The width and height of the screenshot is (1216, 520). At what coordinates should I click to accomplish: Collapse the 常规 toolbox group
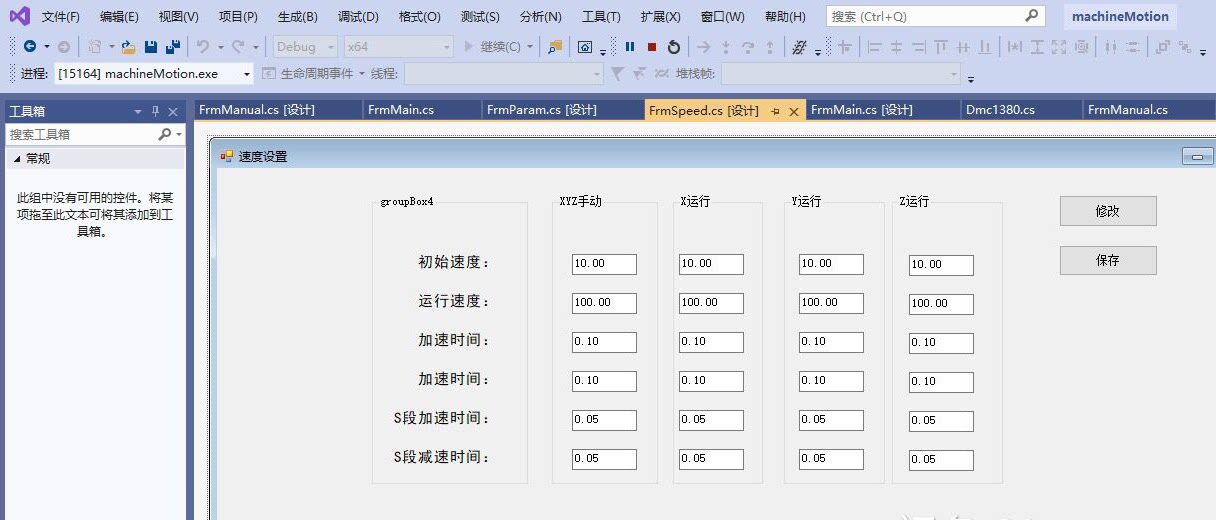[16, 159]
